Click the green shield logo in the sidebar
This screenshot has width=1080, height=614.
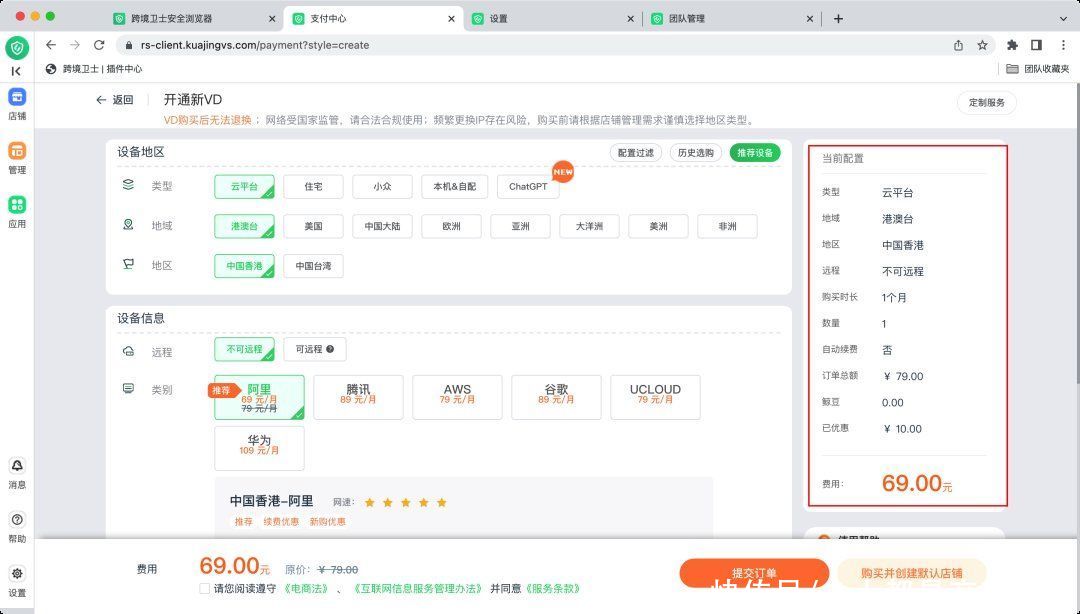[x=17, y=48]
